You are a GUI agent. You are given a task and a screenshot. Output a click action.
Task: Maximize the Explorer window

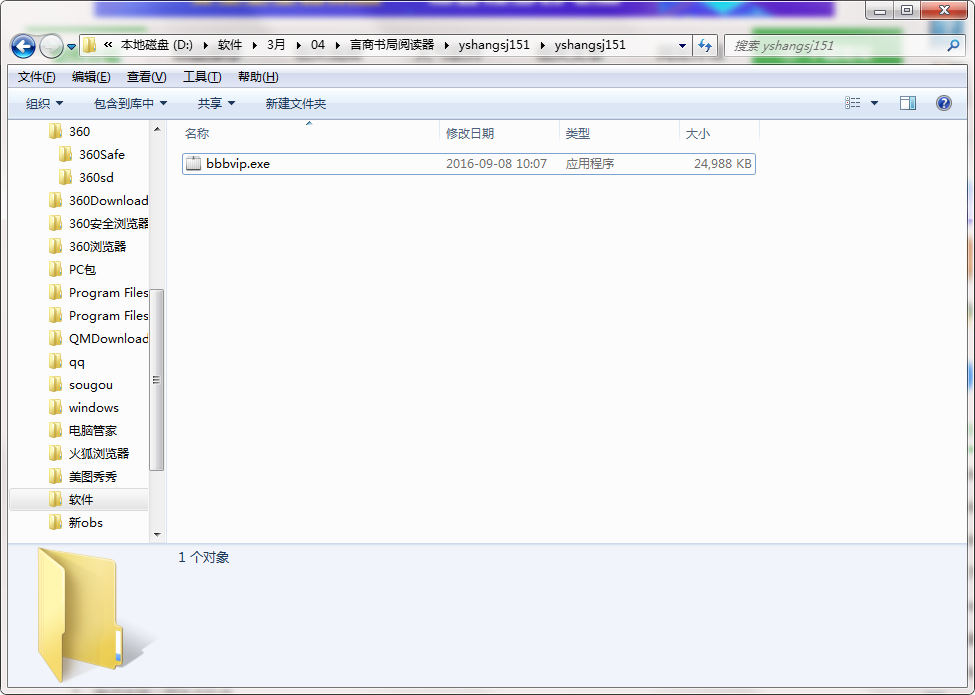pos(907,10)
